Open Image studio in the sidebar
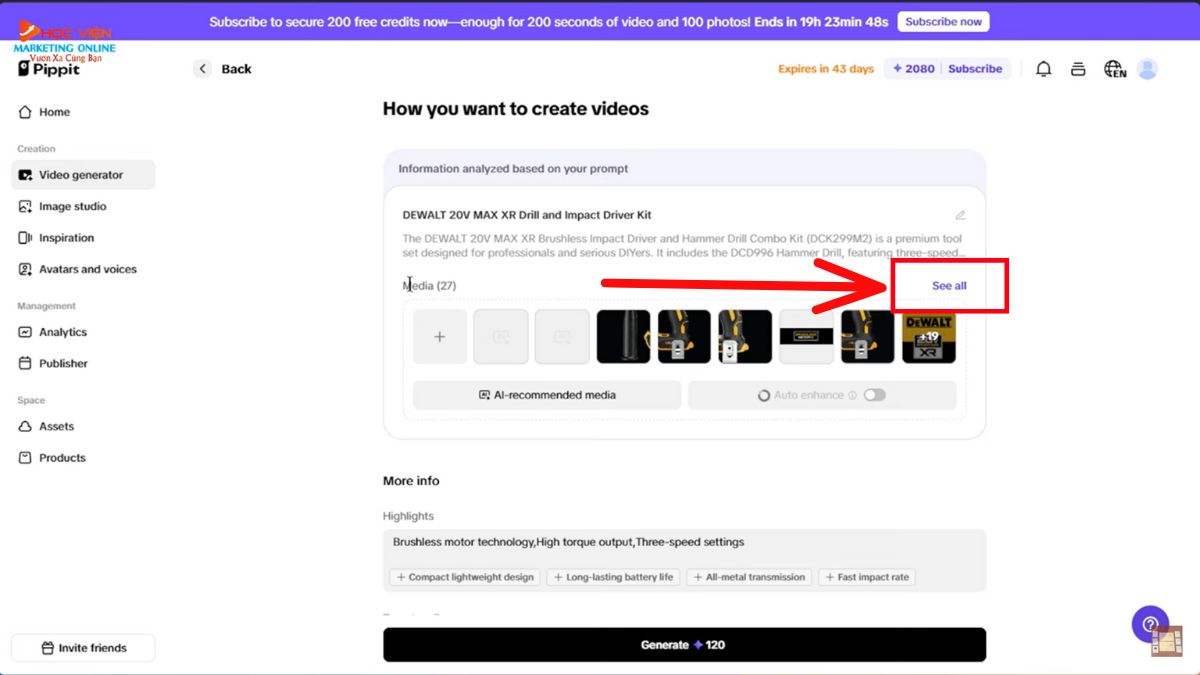Image resolution: width=1200 pixels, height=675 pixels. coord(83,206)
